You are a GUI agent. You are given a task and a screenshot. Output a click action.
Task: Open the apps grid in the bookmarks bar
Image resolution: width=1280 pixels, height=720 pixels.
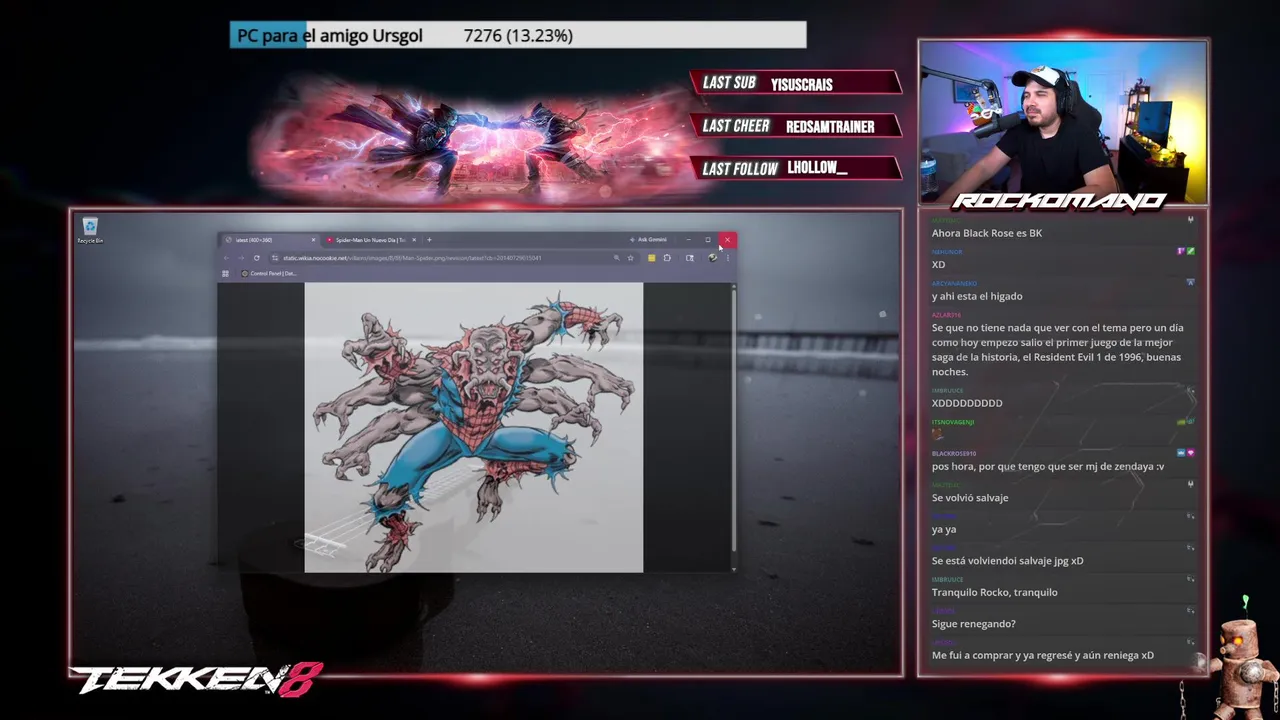click(x=225, y=273)
